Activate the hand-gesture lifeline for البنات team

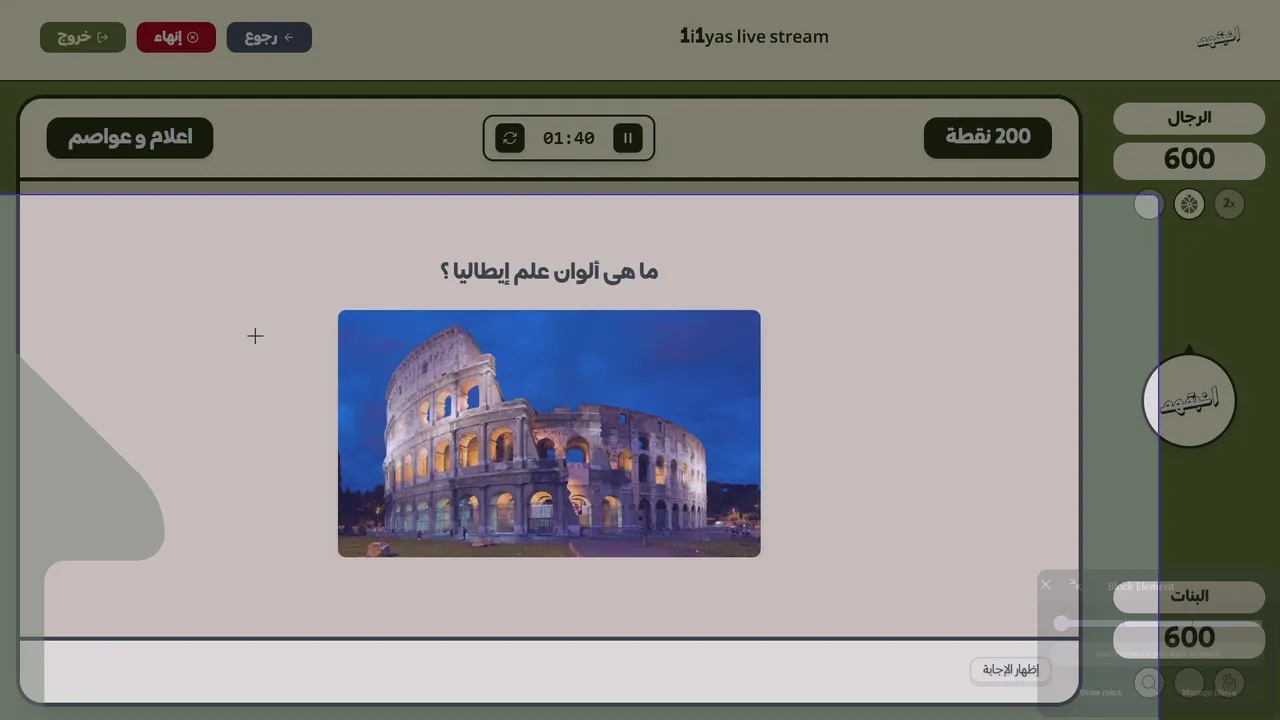point(1229,683)
